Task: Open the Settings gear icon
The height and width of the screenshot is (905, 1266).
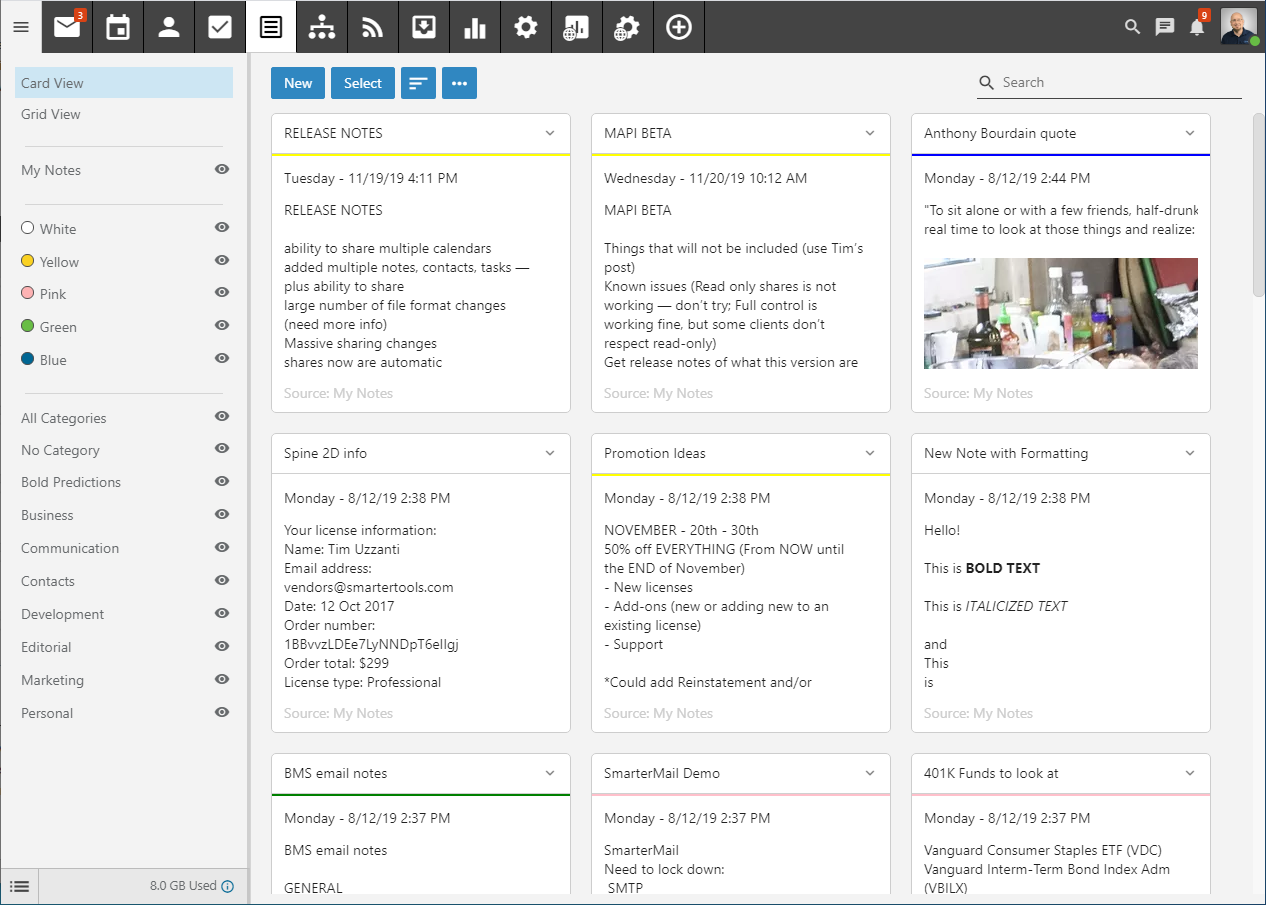Action: pos(526,27)
